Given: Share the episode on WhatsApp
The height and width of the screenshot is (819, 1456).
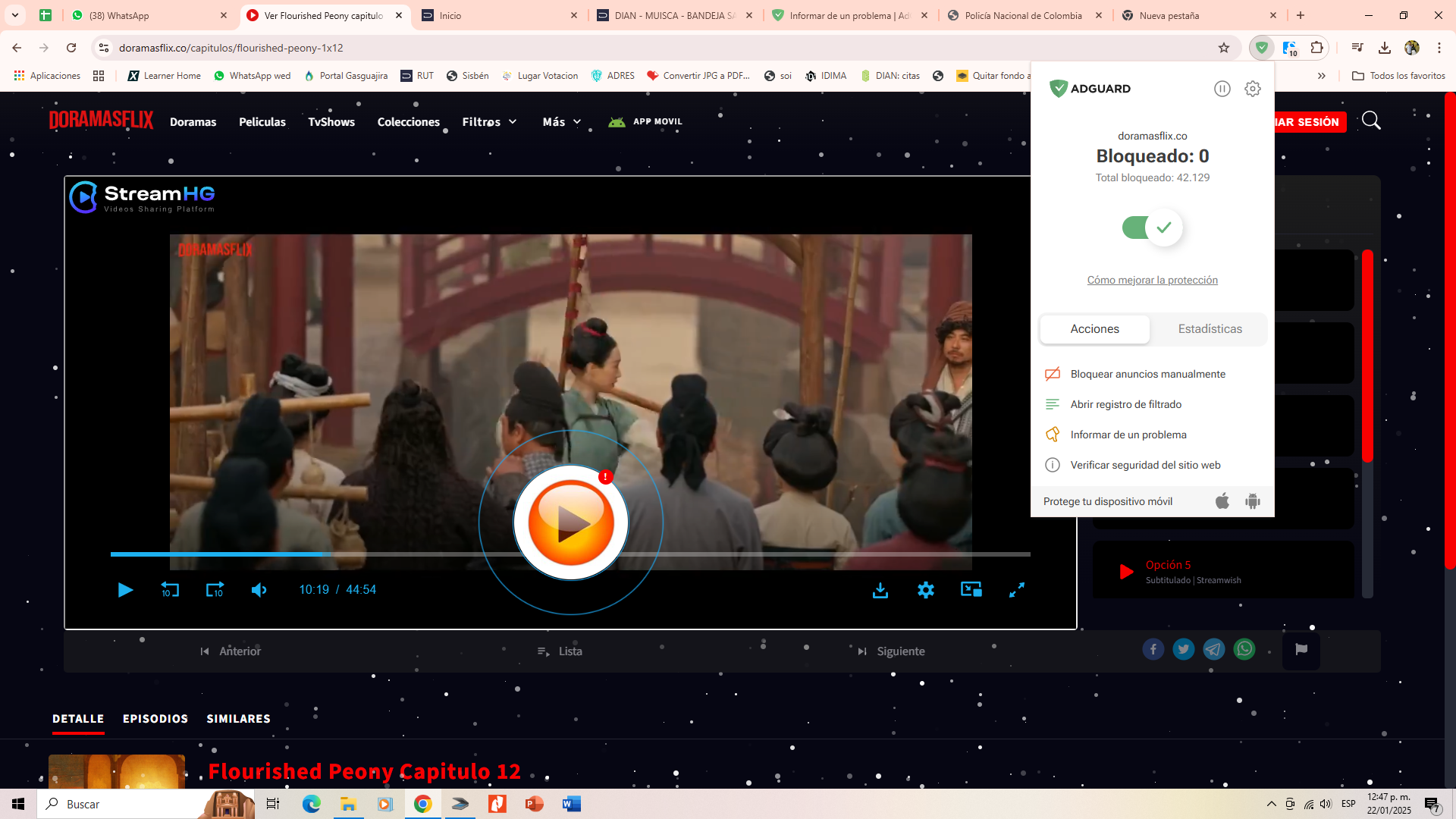Looking at the screenshot, I should [x=1244, y=649].
